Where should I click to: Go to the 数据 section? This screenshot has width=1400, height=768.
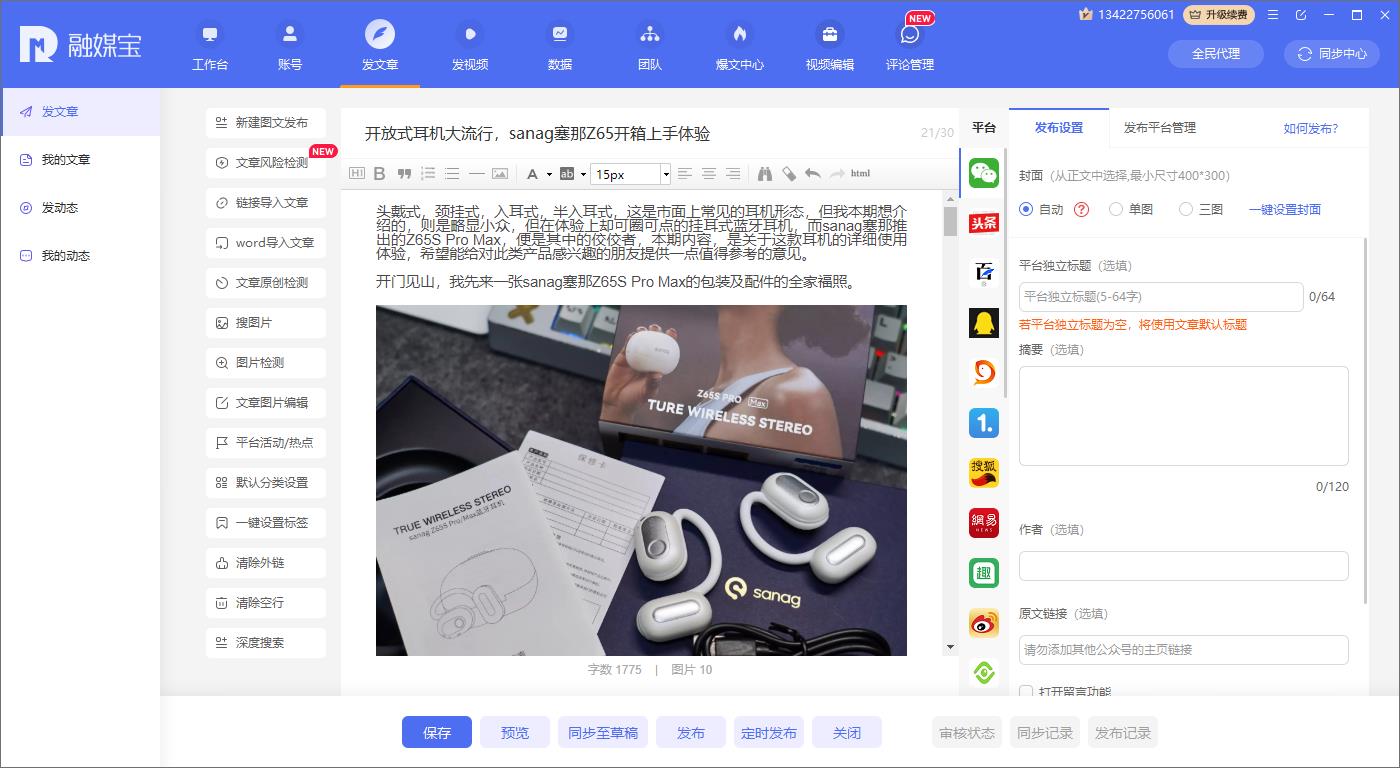(x=560, y=46)
